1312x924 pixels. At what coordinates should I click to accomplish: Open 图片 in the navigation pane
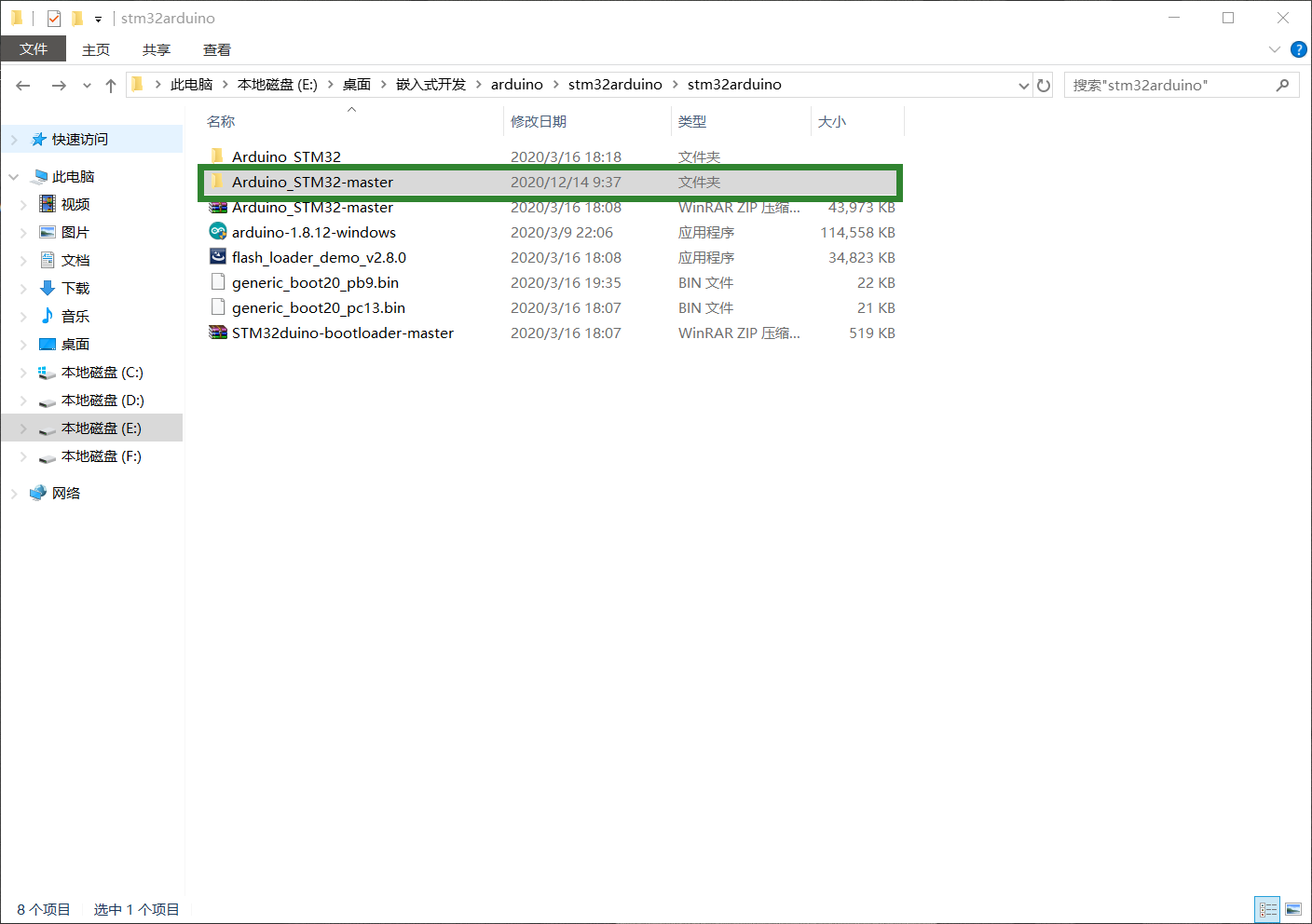75,232
